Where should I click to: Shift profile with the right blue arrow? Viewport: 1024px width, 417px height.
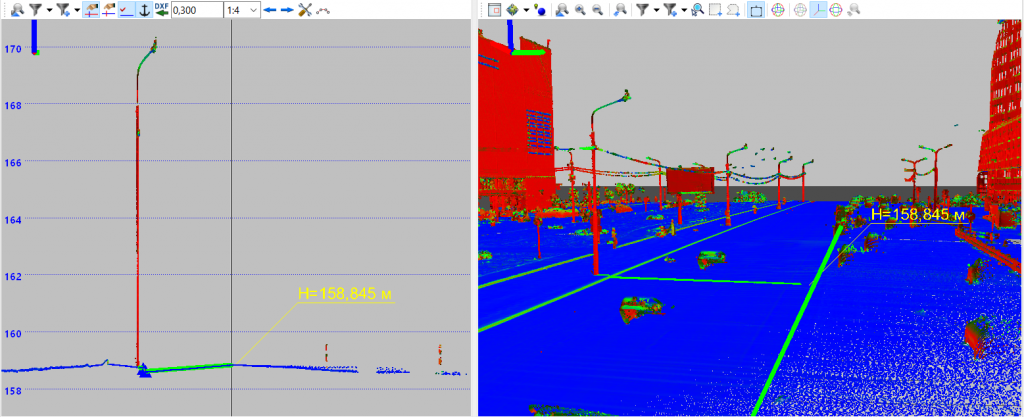(x=287, y=10)
